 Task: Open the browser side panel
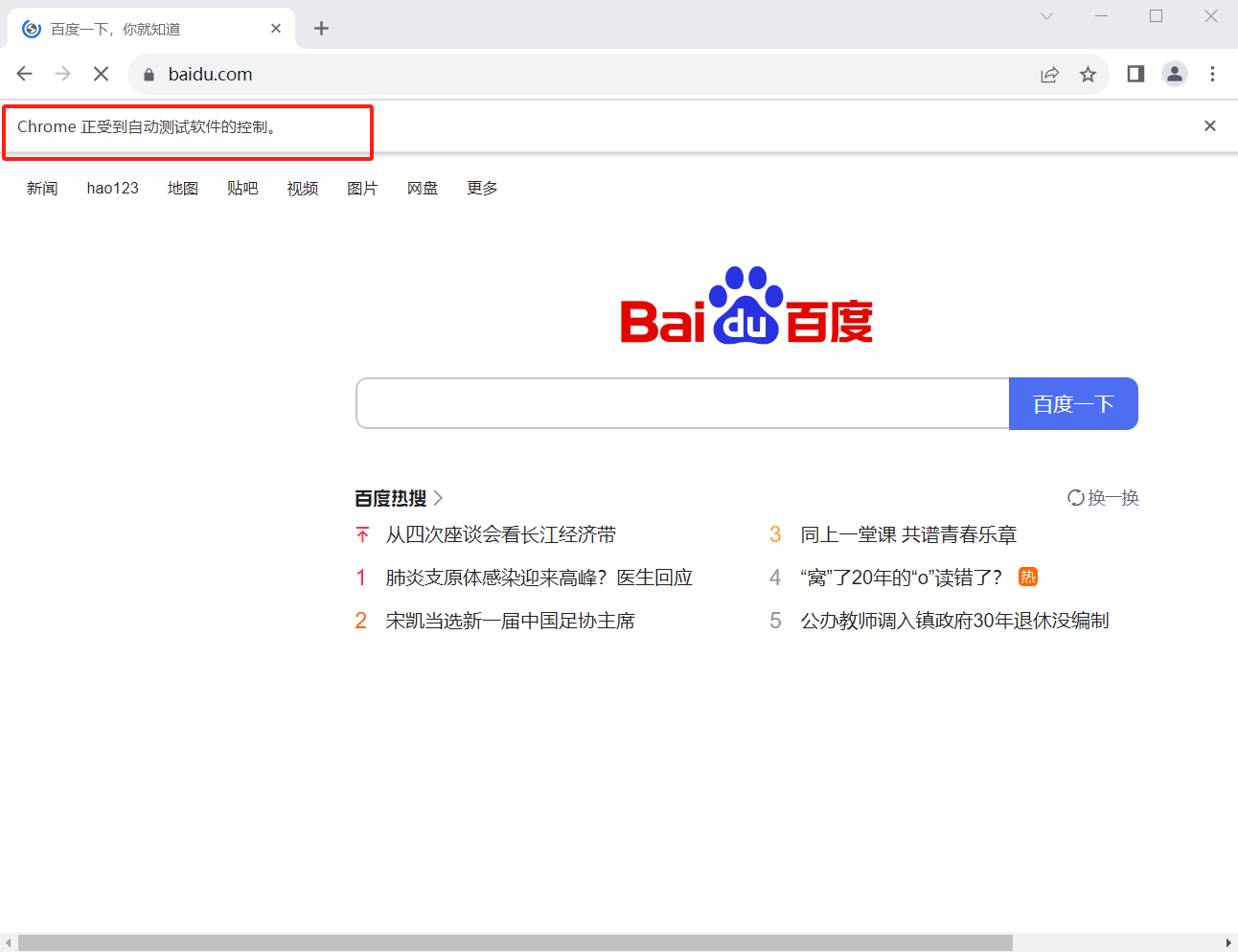pos(1135,74)
